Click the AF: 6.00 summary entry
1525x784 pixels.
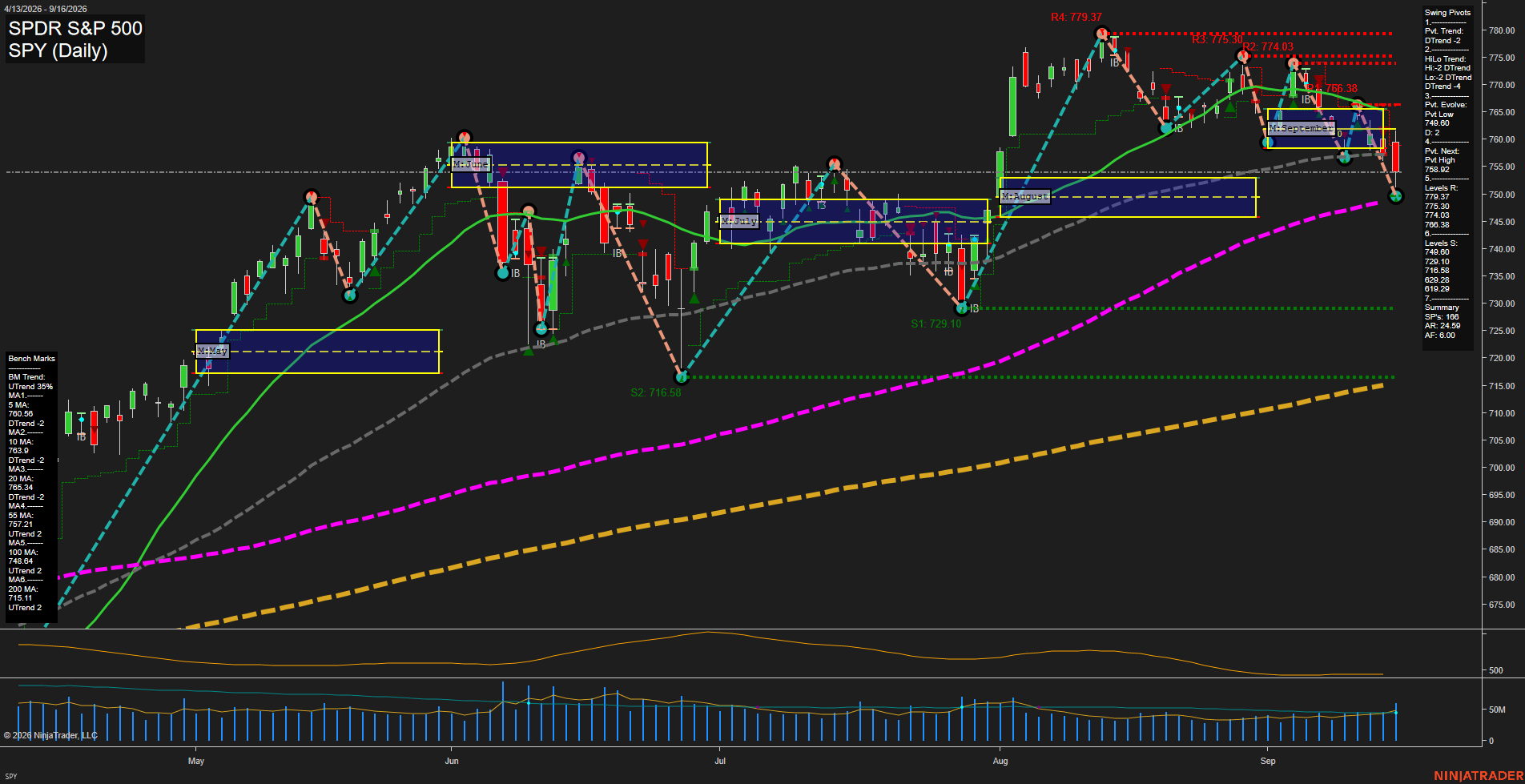click(1440, 336)
